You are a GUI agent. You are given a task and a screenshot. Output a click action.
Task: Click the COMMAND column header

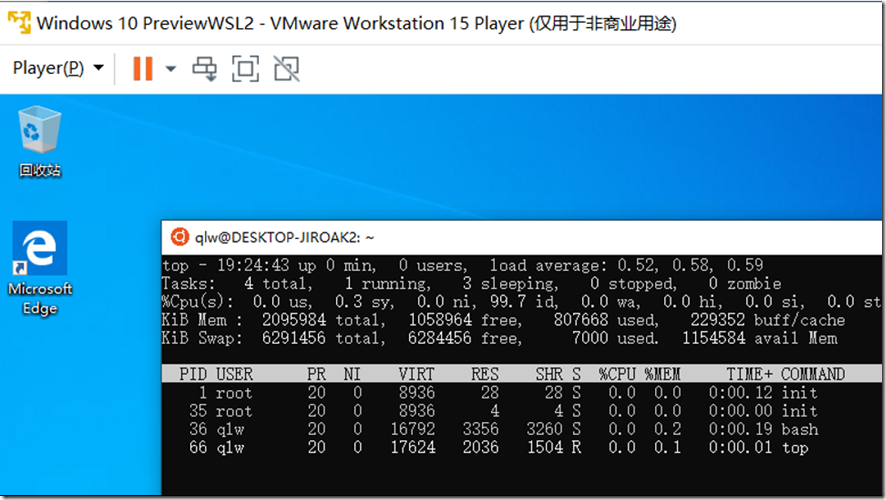coord(813,374)
